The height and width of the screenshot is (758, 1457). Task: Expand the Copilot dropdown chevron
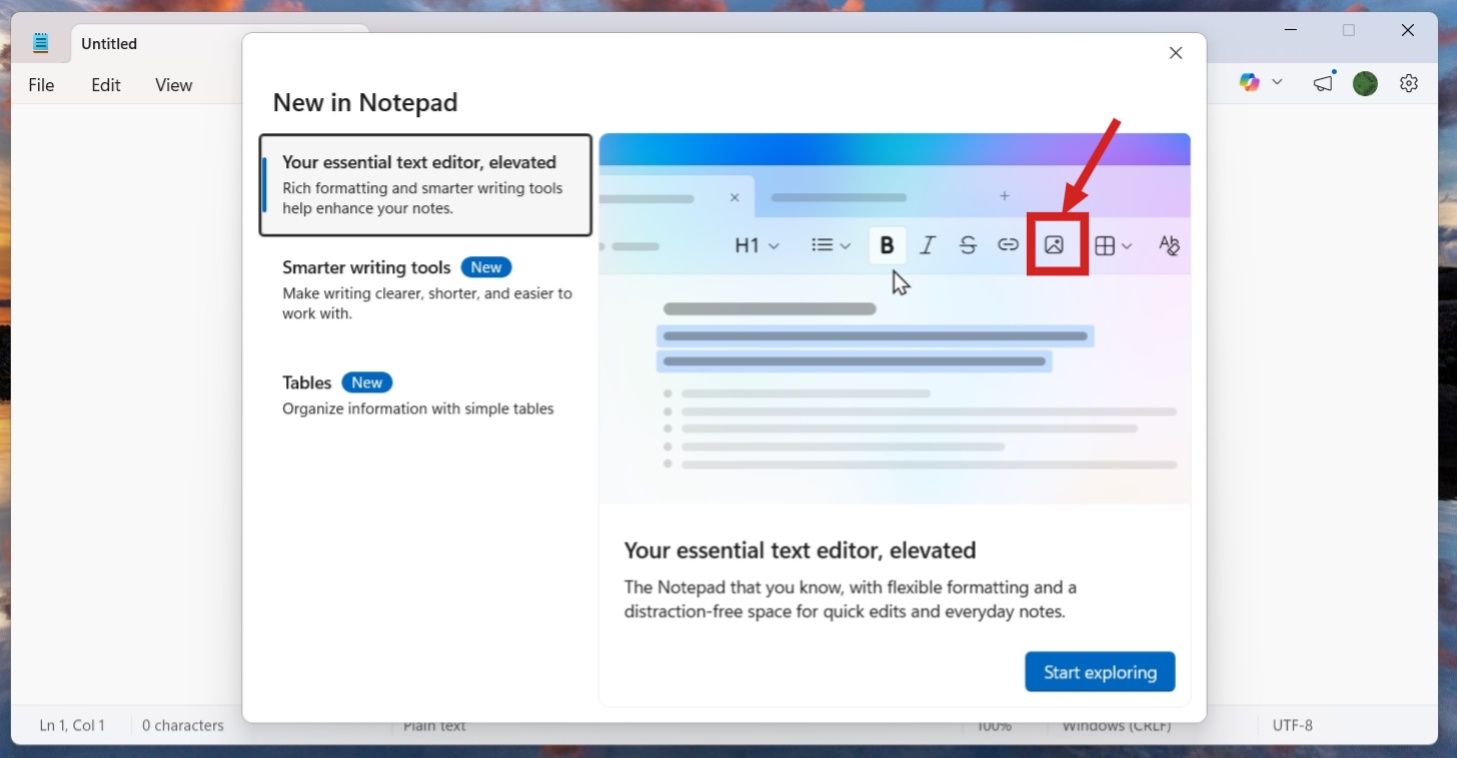click(x=1277, y=83)
